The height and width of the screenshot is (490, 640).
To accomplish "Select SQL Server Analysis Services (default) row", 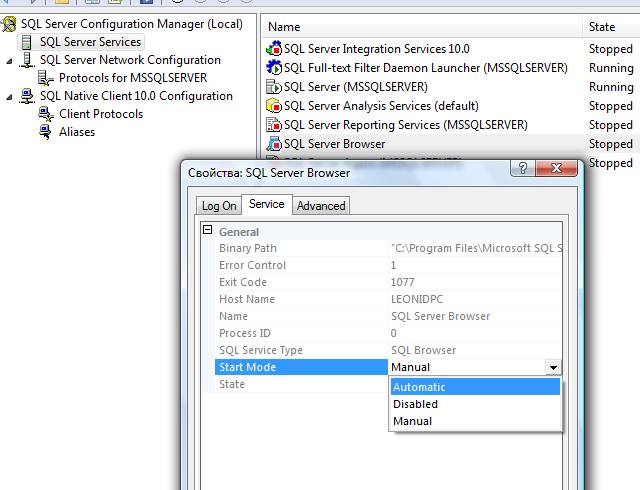I will [381, 106].
